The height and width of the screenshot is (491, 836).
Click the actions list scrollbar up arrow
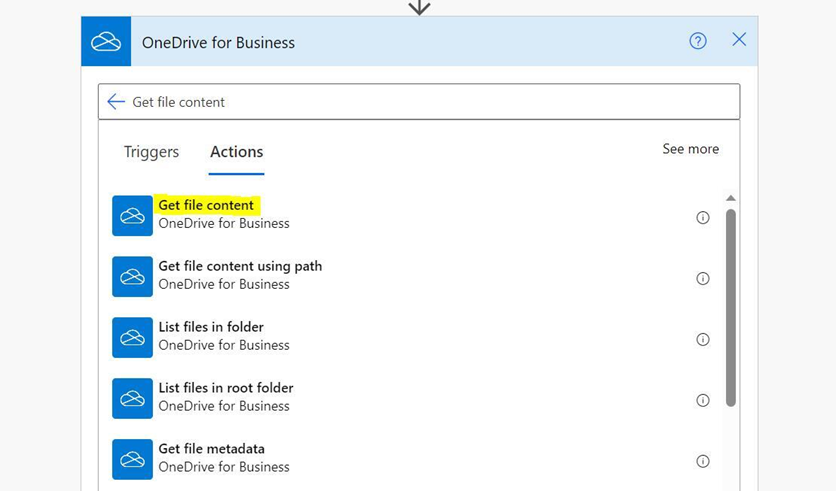(730, 198)
